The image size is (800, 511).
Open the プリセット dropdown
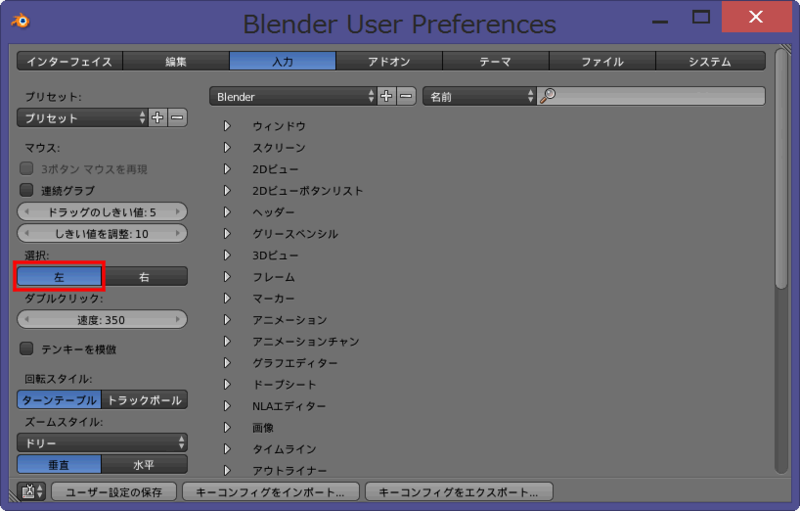tap(83, 118)
